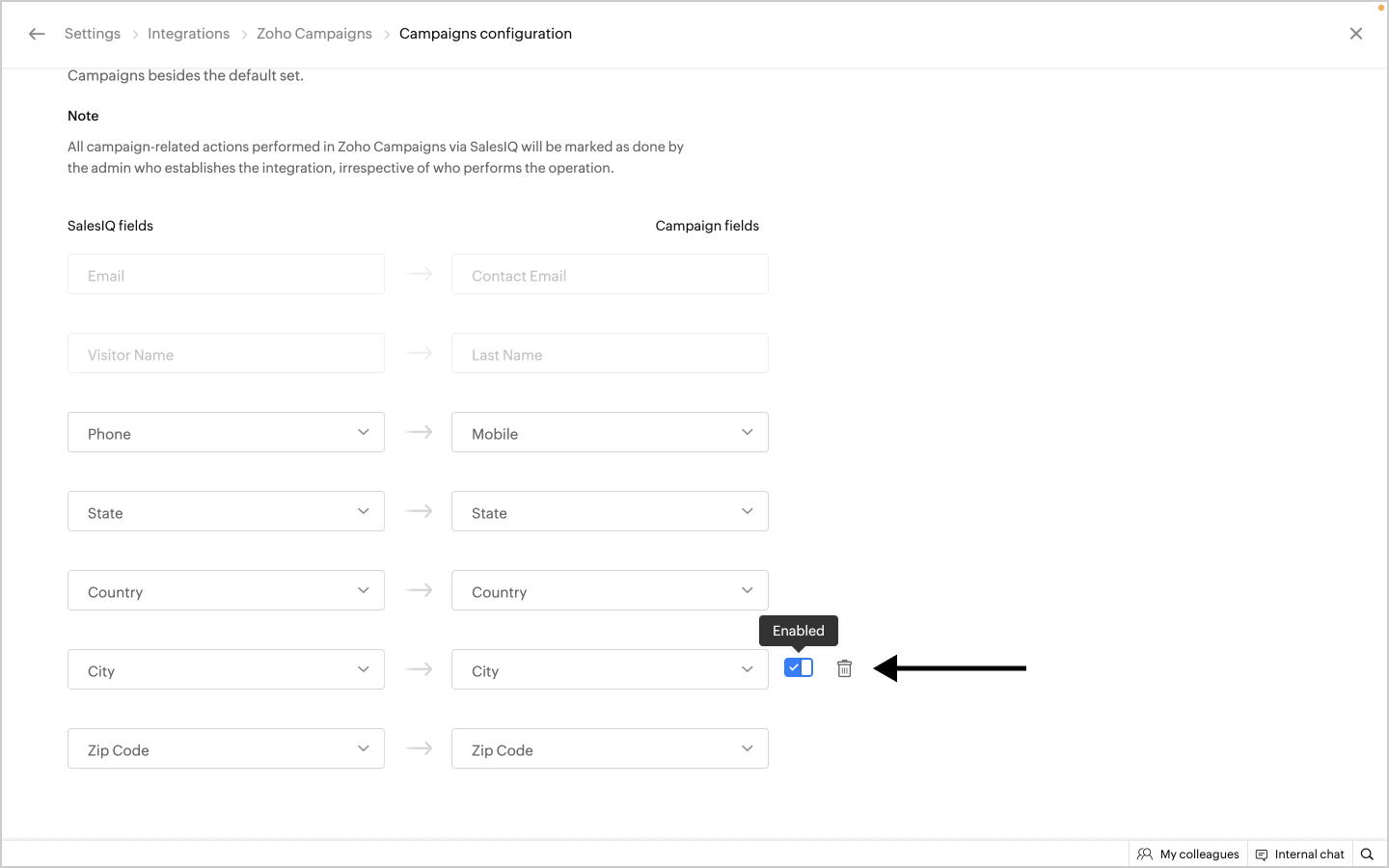This screenshot has width=1389, height=868.
Task: Expand the campaign Country dropdown
Action: (x=610, y=591)
